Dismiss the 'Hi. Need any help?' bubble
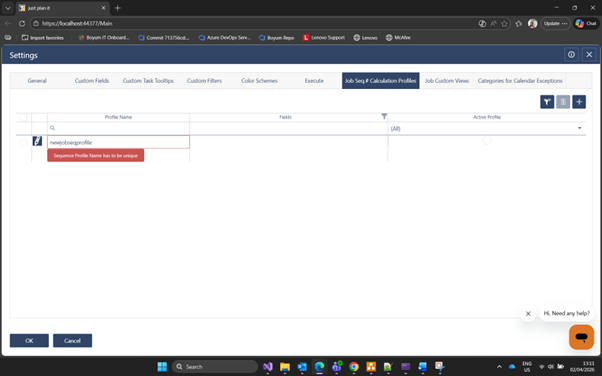The image size is (602, 376). coord(528,313)
